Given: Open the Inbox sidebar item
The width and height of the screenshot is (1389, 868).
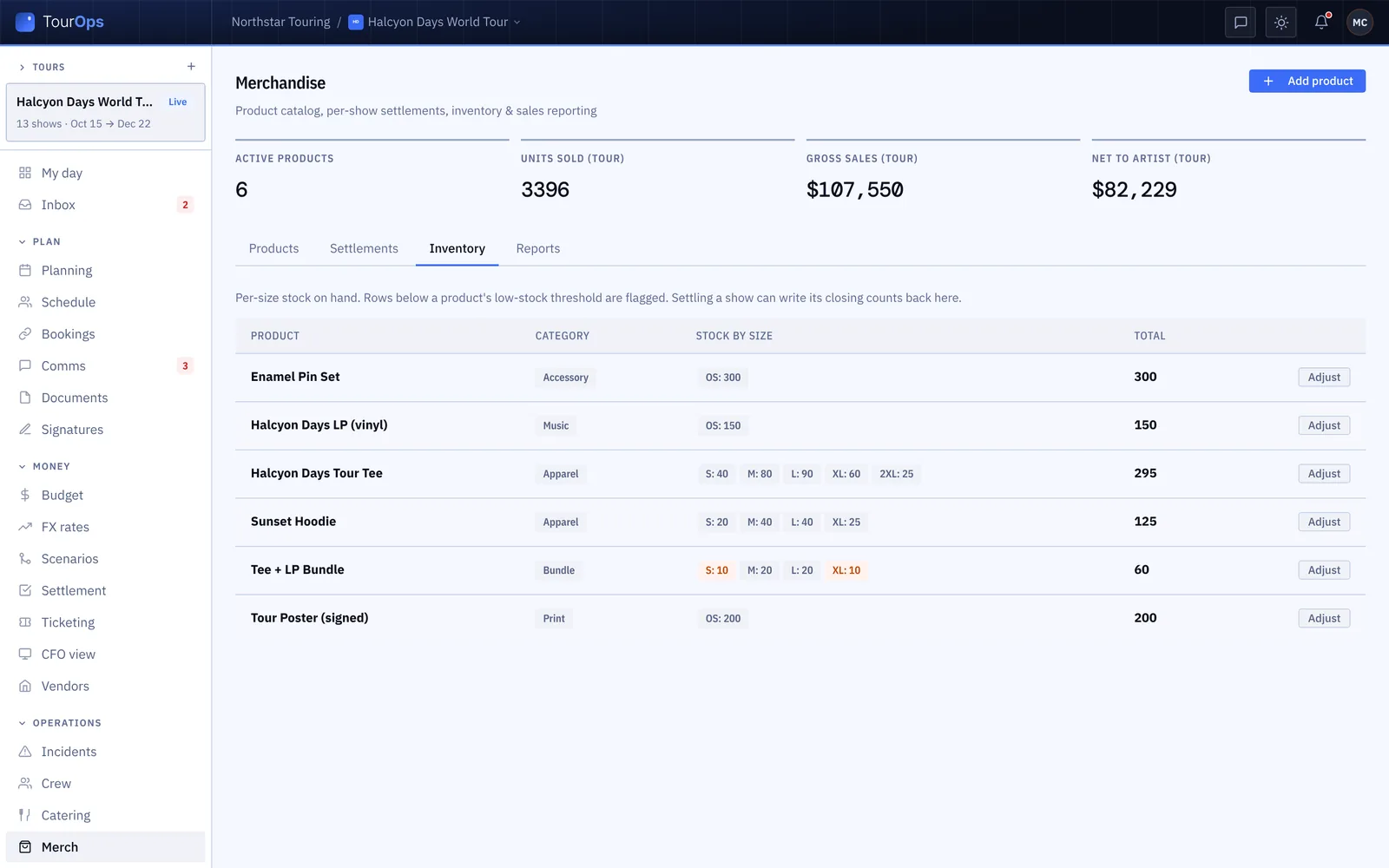Looking at the screenshot, I should [x=105, y=205].
